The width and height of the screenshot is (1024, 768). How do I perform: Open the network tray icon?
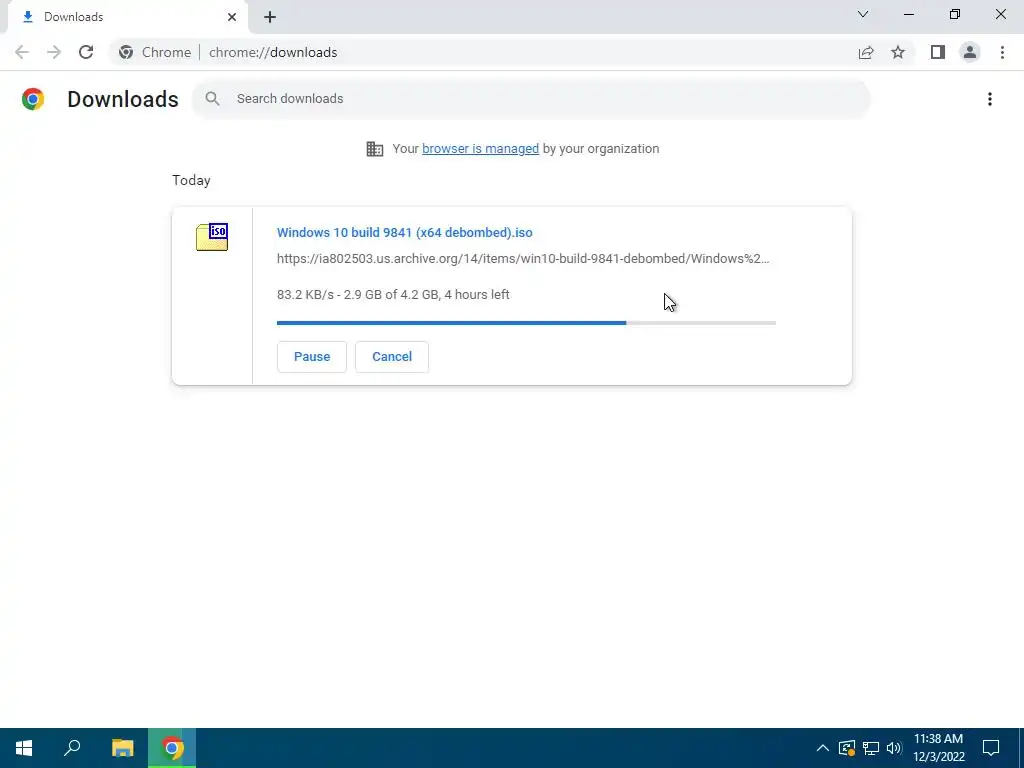click(871, 748)
